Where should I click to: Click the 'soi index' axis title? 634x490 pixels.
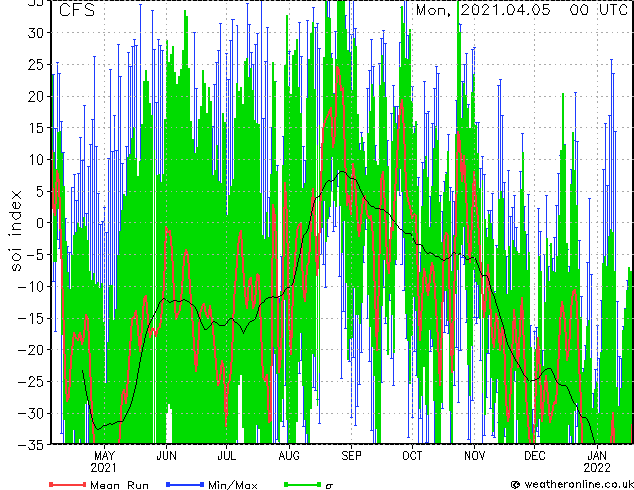pyautogui.click(x=16, y=231)
